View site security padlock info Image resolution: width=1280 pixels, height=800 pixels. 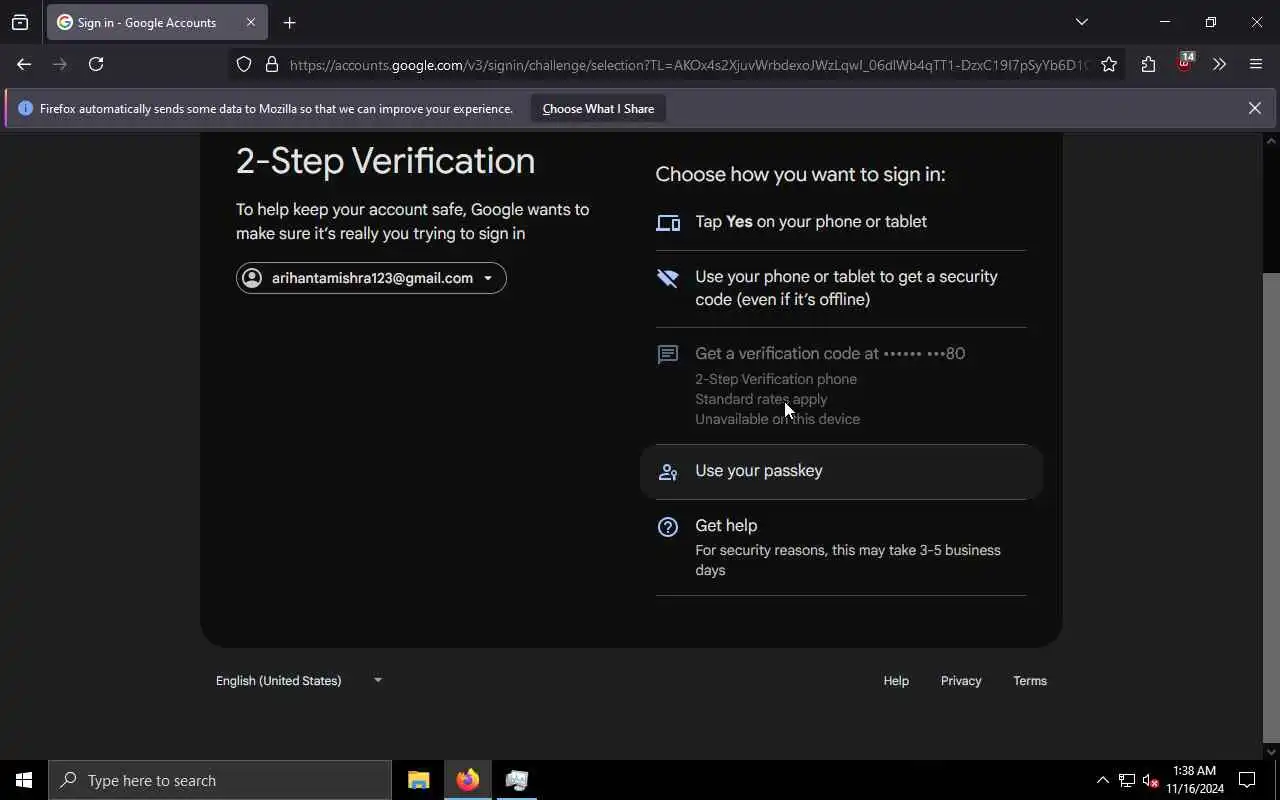(271, 65)
